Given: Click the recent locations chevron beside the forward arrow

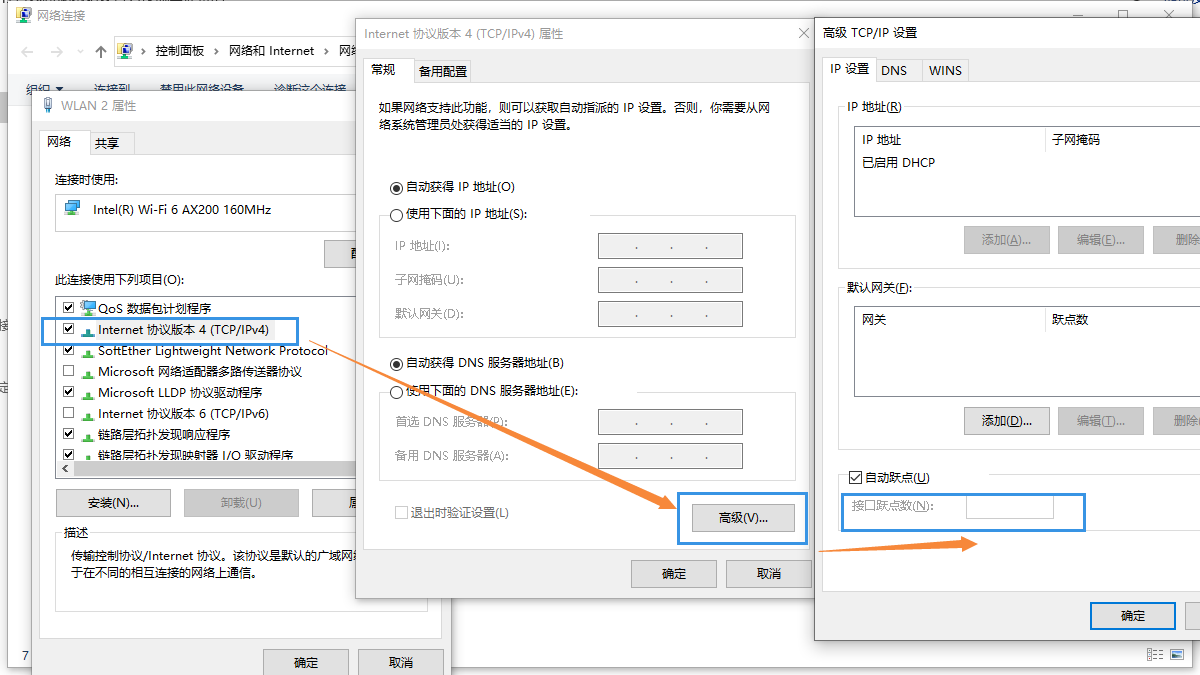Looking at the screenshot, I should (81, 51).
